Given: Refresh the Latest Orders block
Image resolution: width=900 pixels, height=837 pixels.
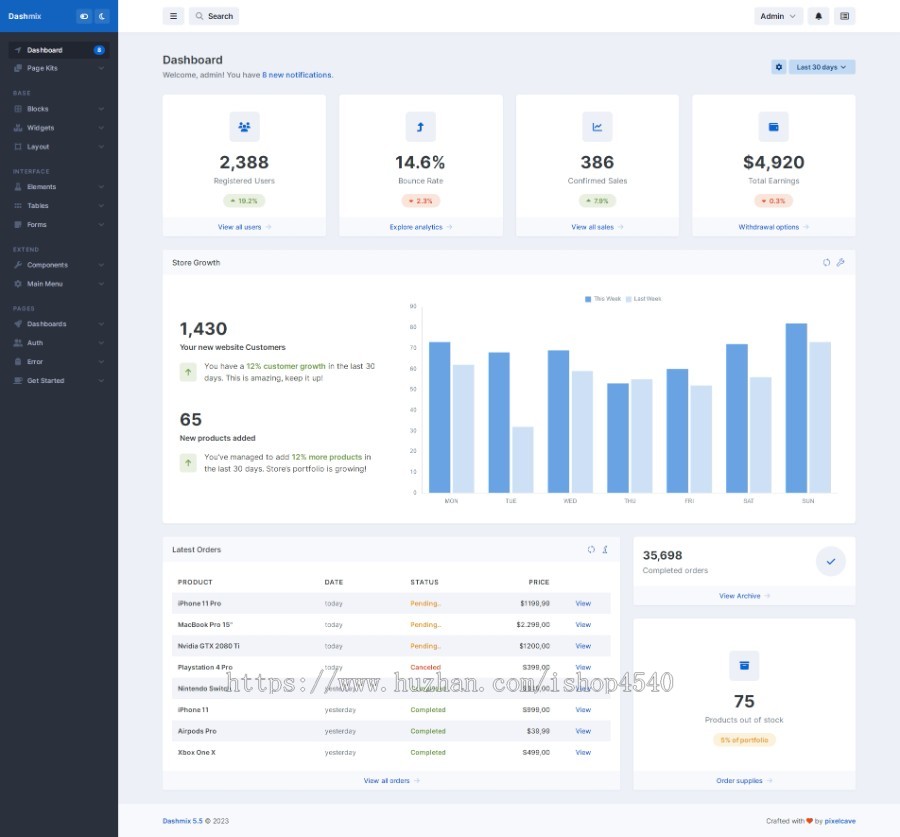Looking at the screenshot, I should (591, 549).
